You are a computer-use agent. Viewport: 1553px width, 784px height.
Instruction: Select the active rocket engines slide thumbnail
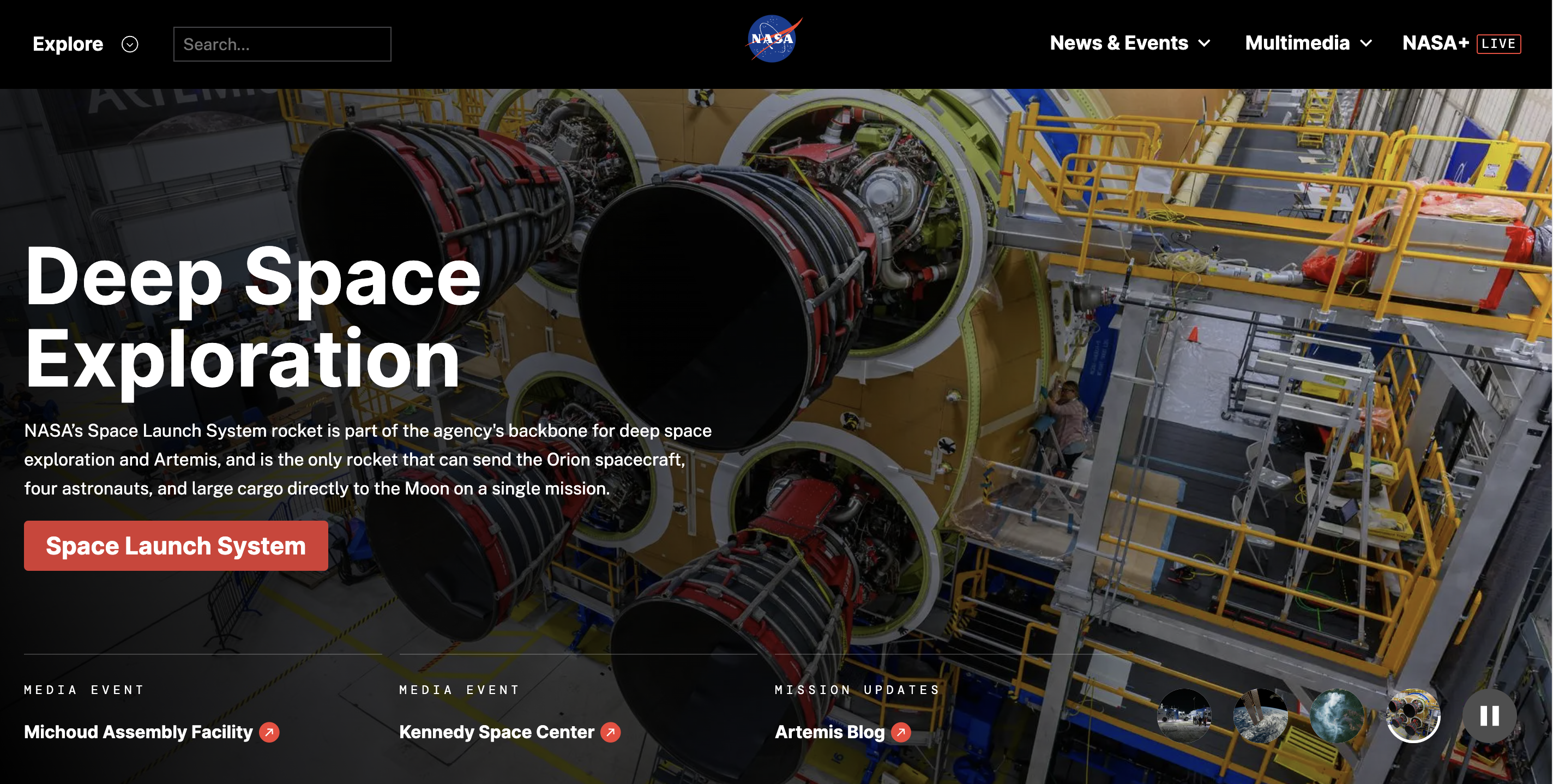[x=1412, y=716]
